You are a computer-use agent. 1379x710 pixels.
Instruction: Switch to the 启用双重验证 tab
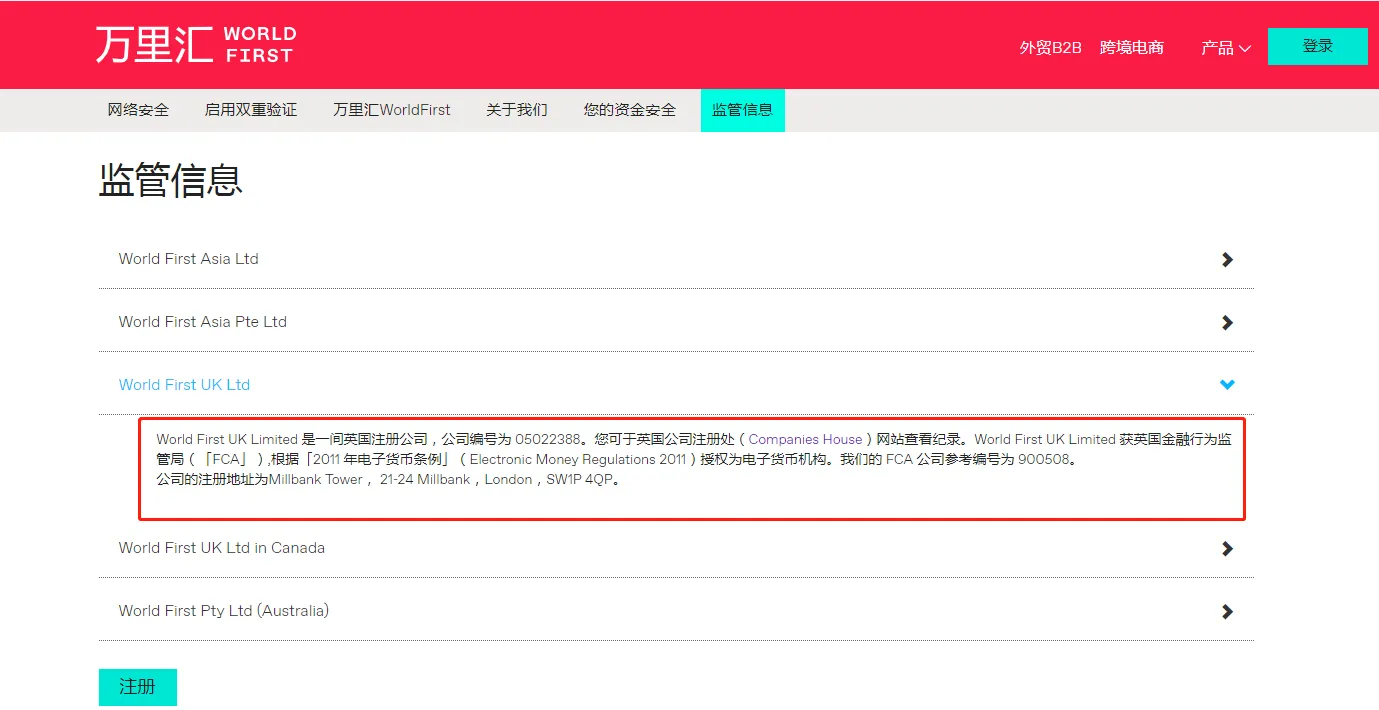tap(251, 110)
